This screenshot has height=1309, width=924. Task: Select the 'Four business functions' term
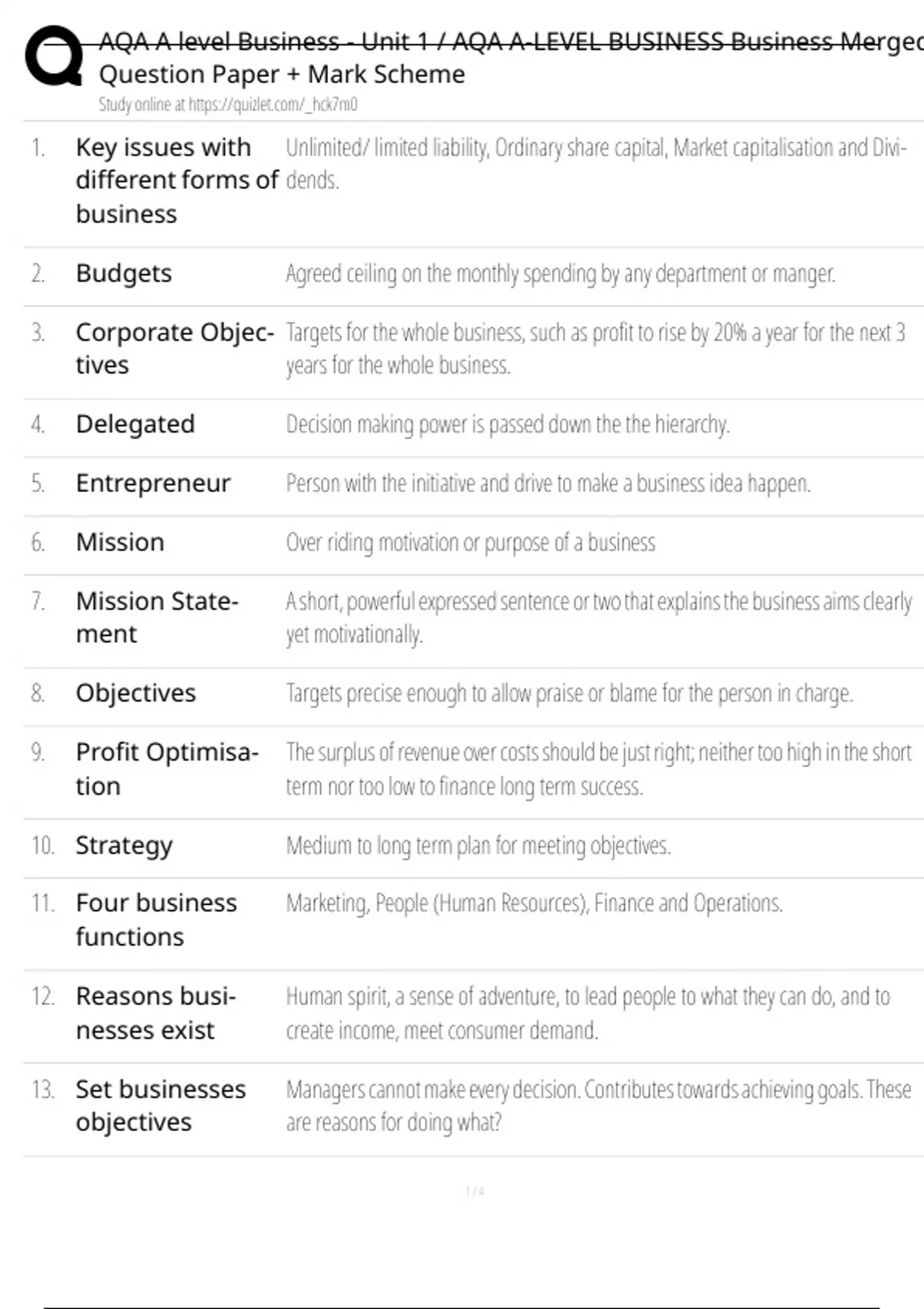(x=156, y=919)
